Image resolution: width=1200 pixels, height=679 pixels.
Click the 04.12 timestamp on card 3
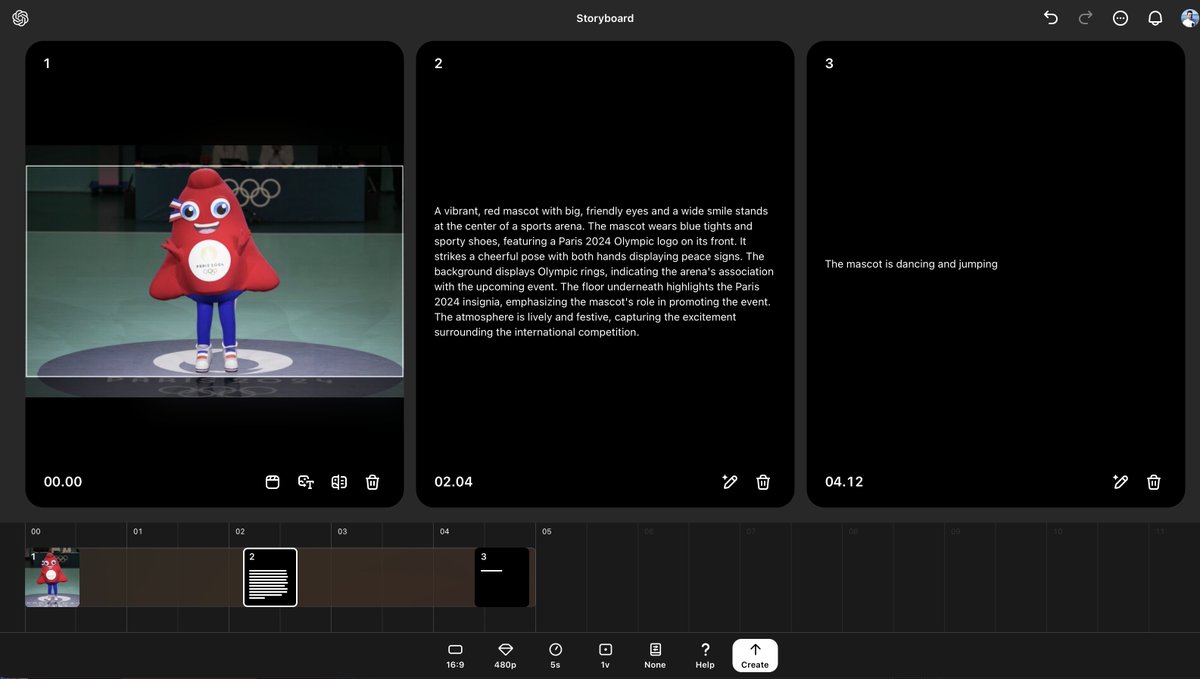tap(844, 482)
